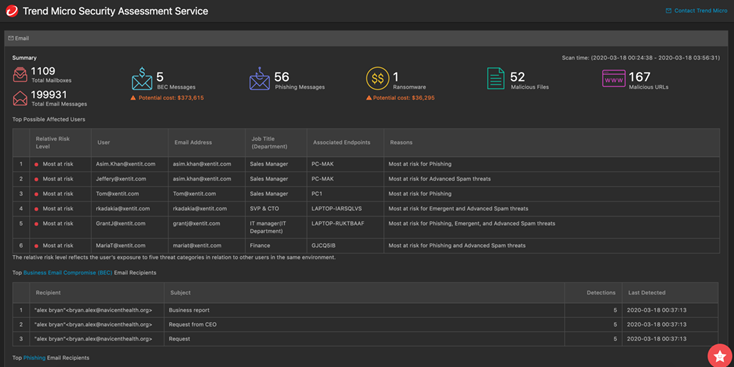This screenshot has height=367, width=734.
Task: Click email address rkadakia@xentit.com
Action: [x=200, y=208]
